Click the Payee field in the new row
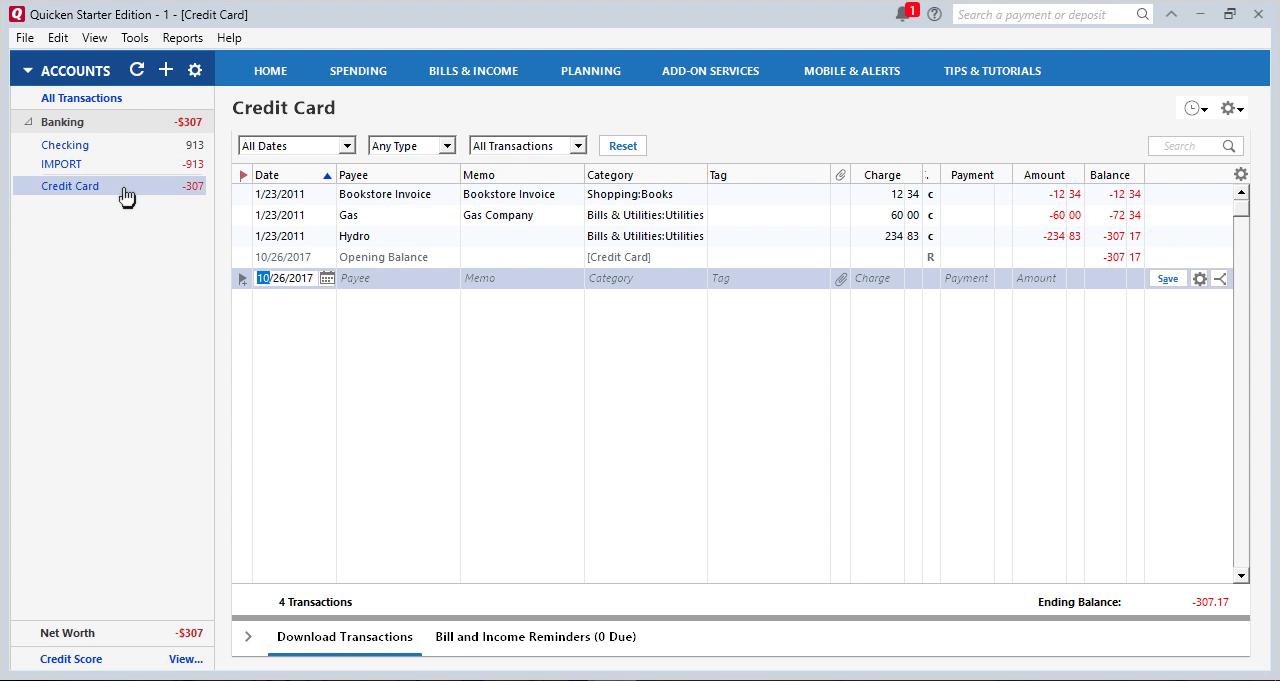The height and width of the screenshot is (681, 1280). point(398,279)
